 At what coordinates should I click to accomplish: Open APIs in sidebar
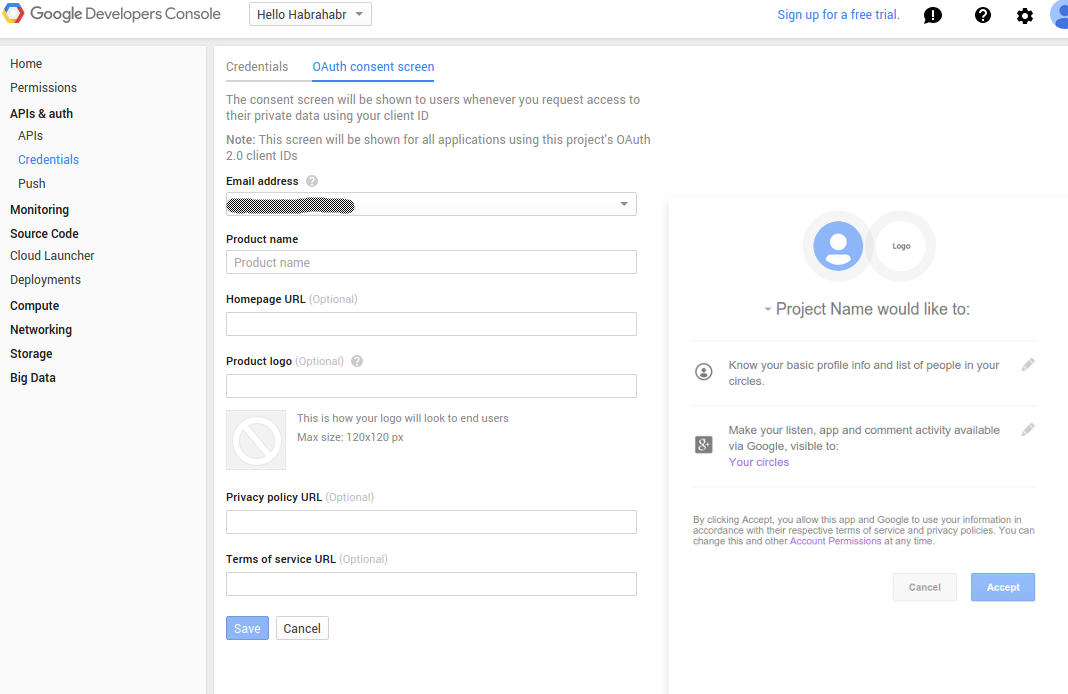click(x=31, y=136)
